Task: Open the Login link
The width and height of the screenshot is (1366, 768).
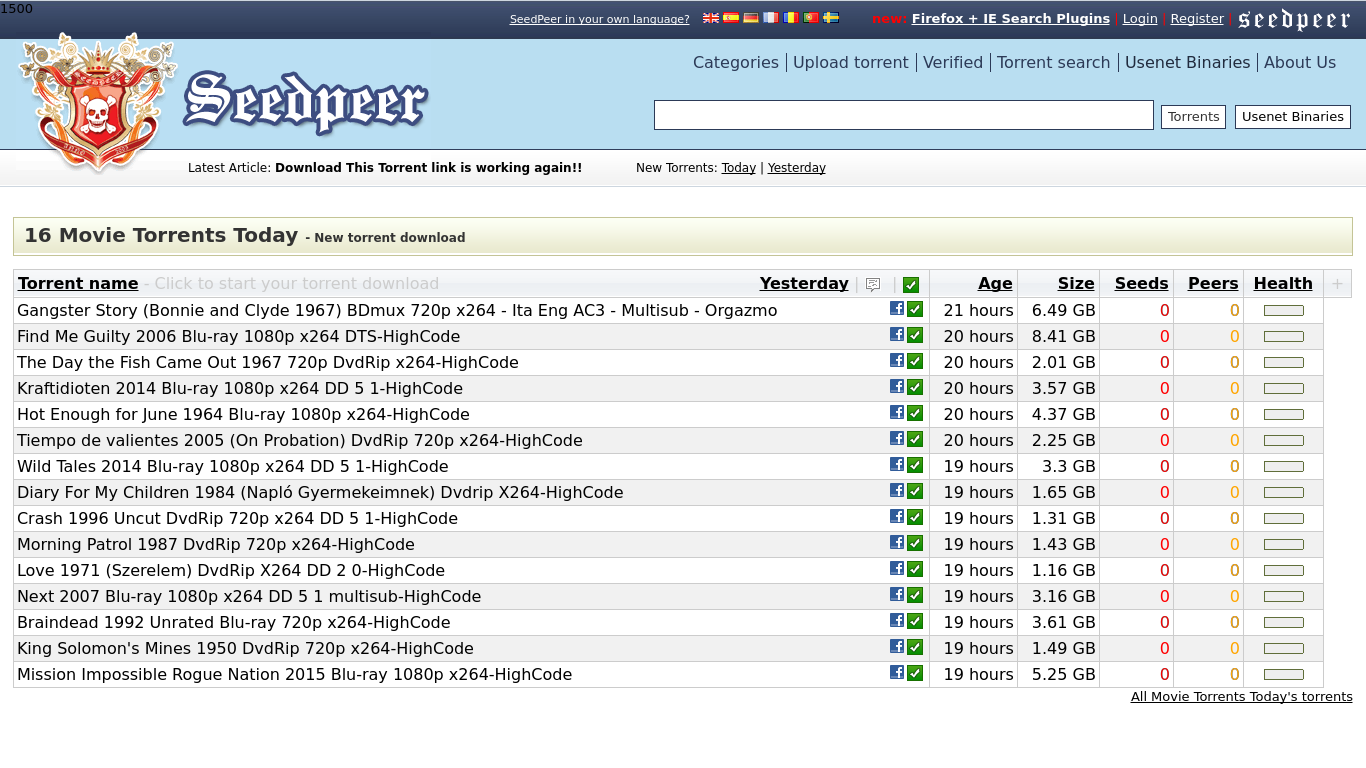Action: (1140, 19)
